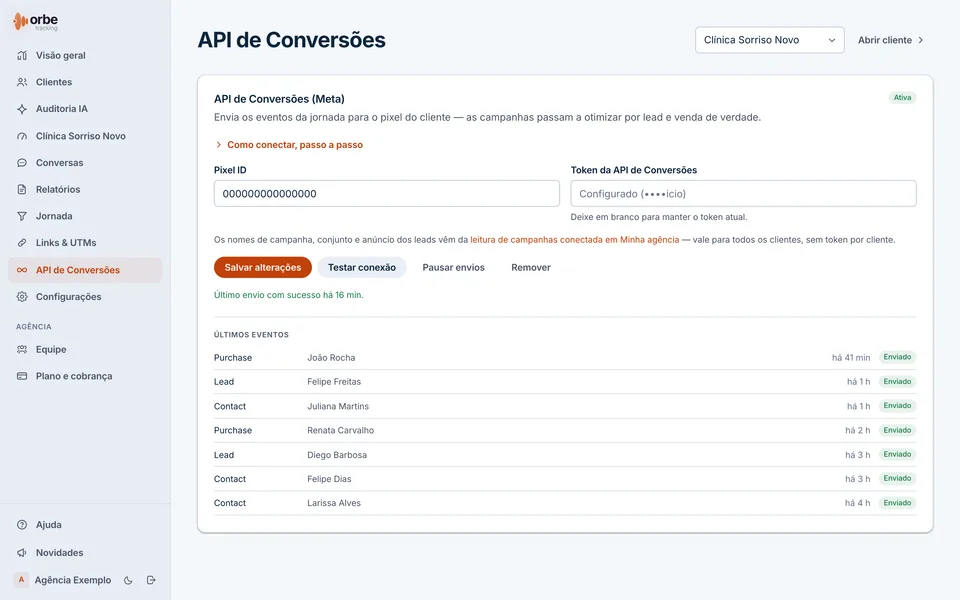Click 'Último envio com sucesso há 16 min.' text
Image resolution: width=960 pixels, height=600 pixels.
coord(288,295)
